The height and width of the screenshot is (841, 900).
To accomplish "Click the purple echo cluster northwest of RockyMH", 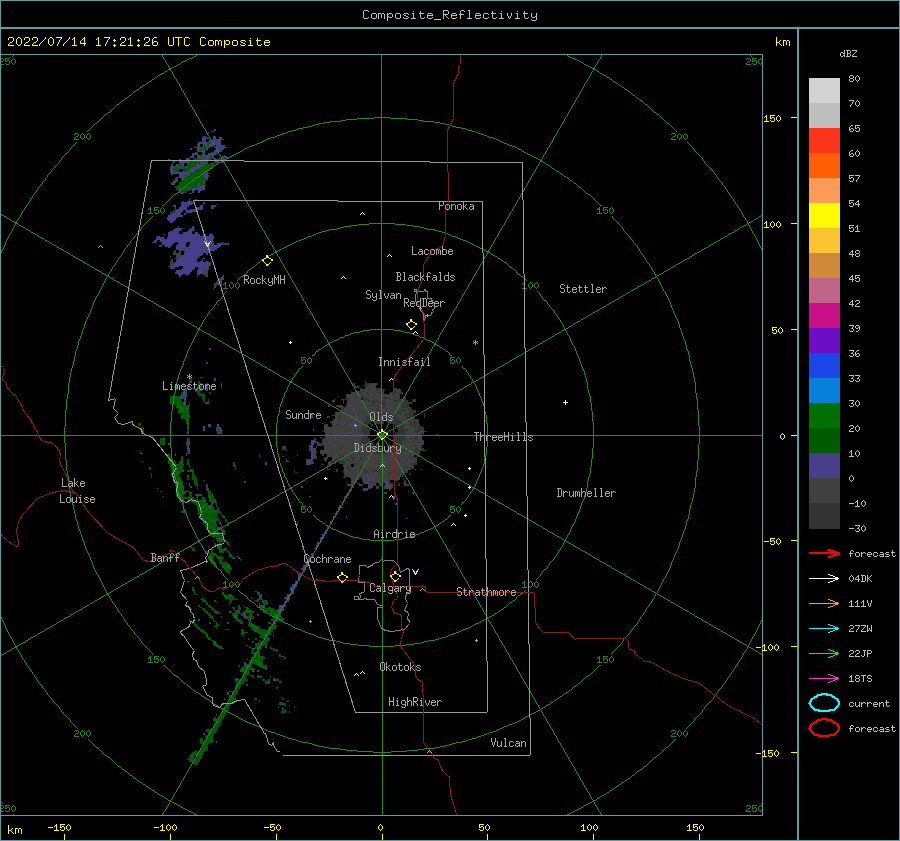I will pyautogui.click(x=188, y=251).
